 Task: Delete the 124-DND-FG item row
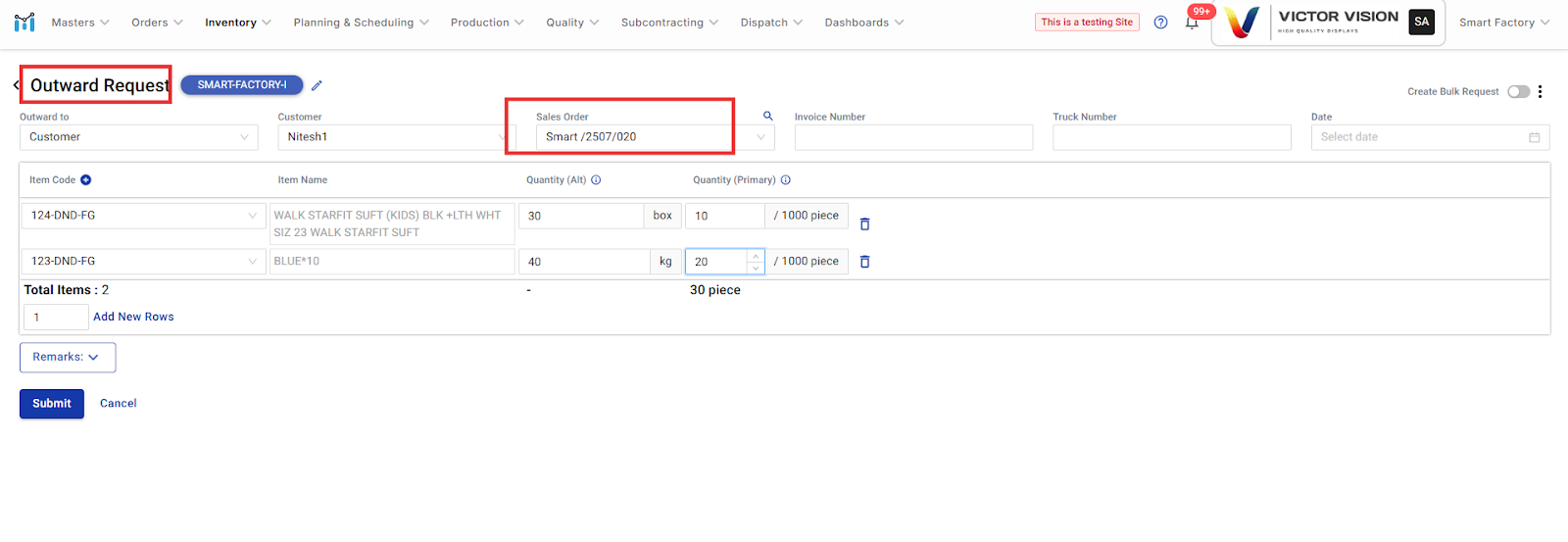pyautogui.click(x=864, y=224)
